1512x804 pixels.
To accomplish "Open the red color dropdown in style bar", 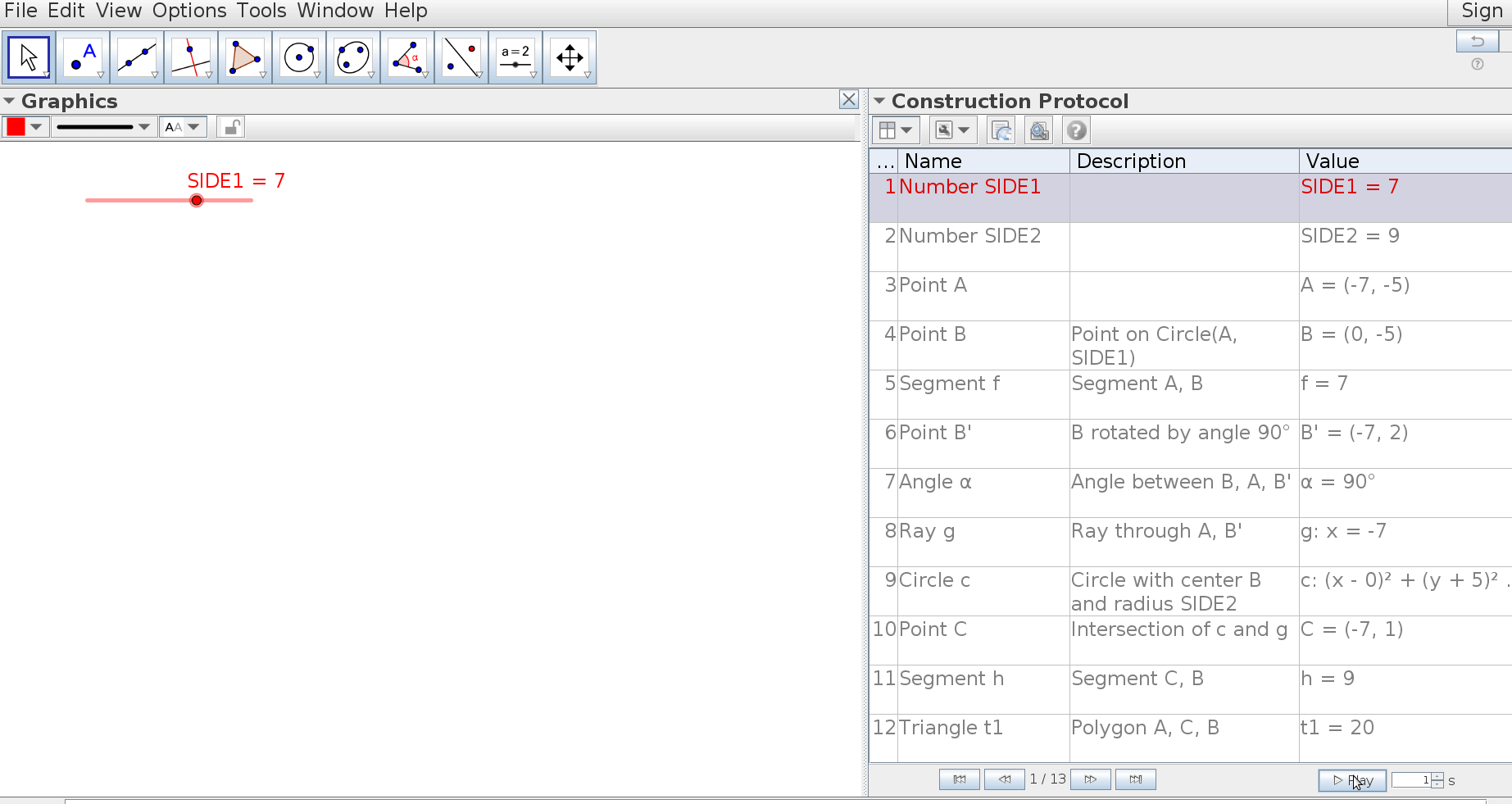I will (x=25, y=127).
